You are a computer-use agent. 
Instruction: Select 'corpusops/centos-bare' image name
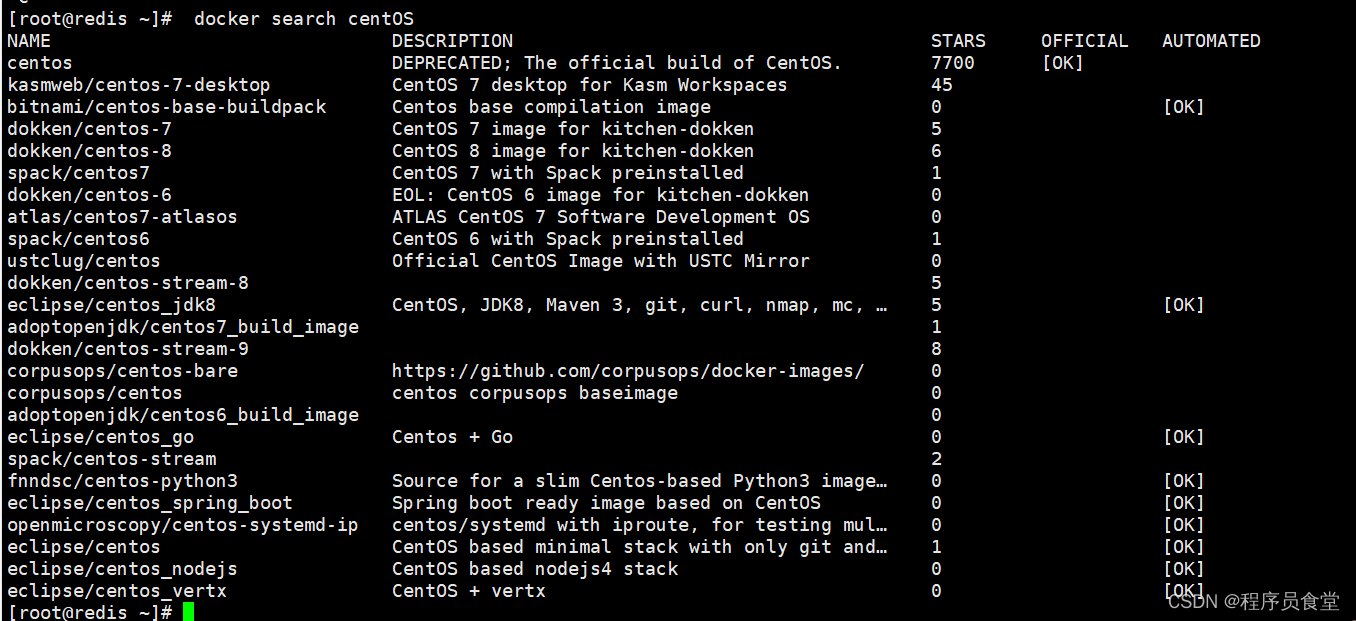click(123, 371)
